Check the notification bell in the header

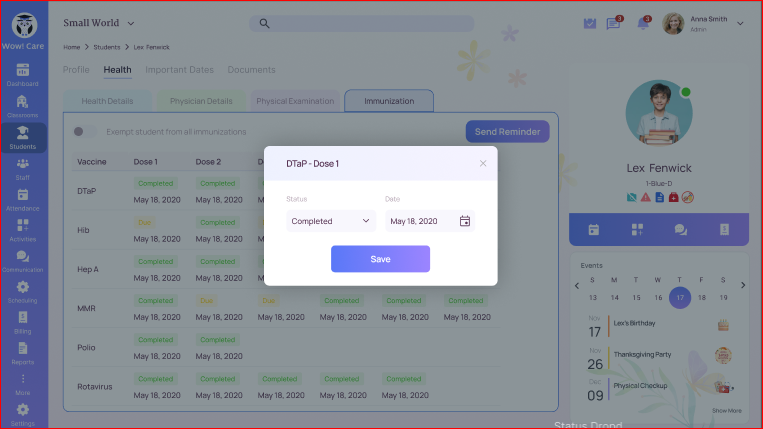[x=642, y=23]
